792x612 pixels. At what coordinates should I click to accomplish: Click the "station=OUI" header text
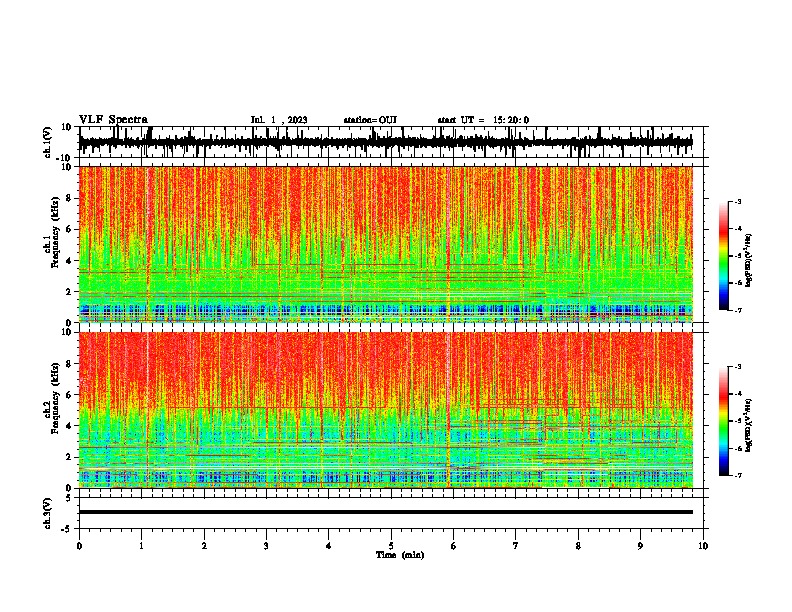pos(370,120)
